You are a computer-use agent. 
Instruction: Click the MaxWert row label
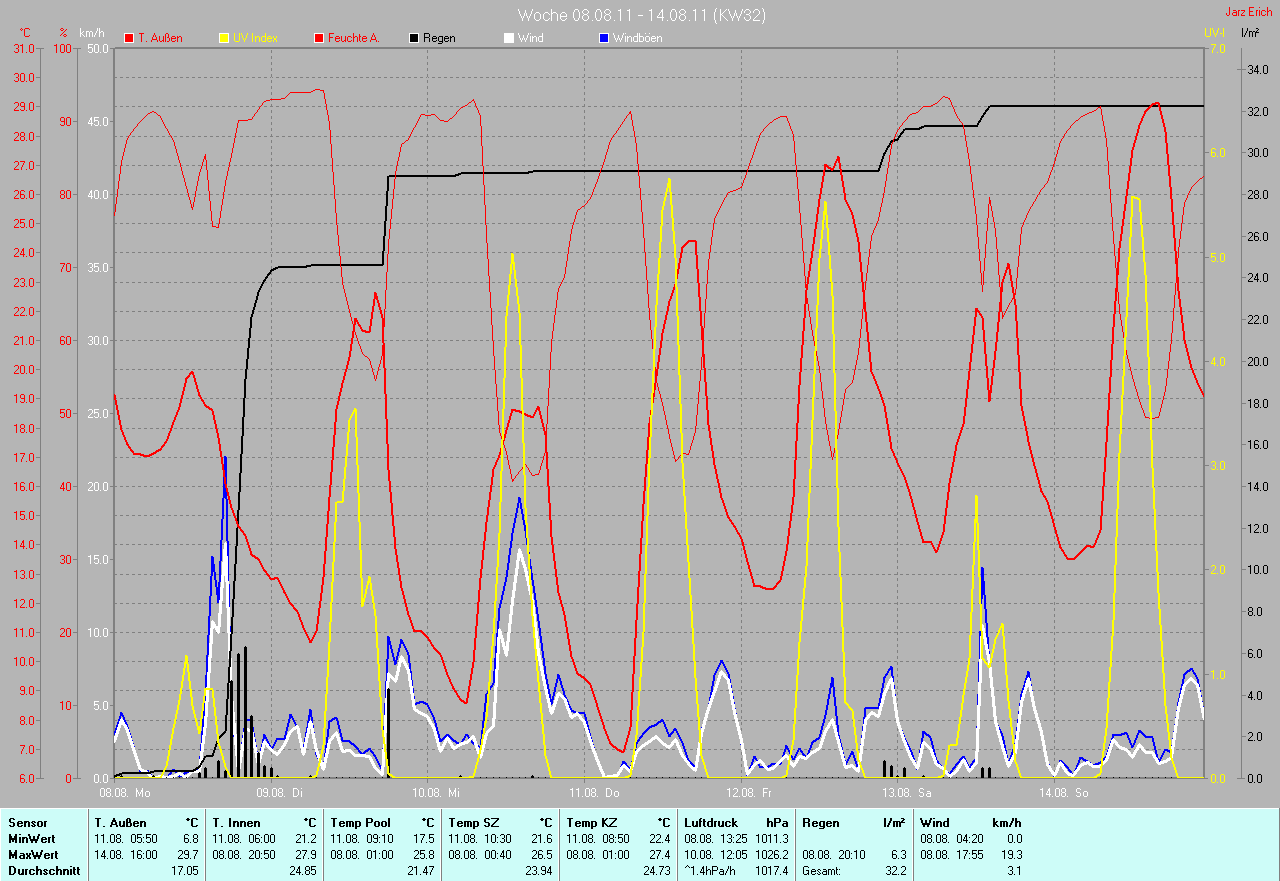point(32,855)
